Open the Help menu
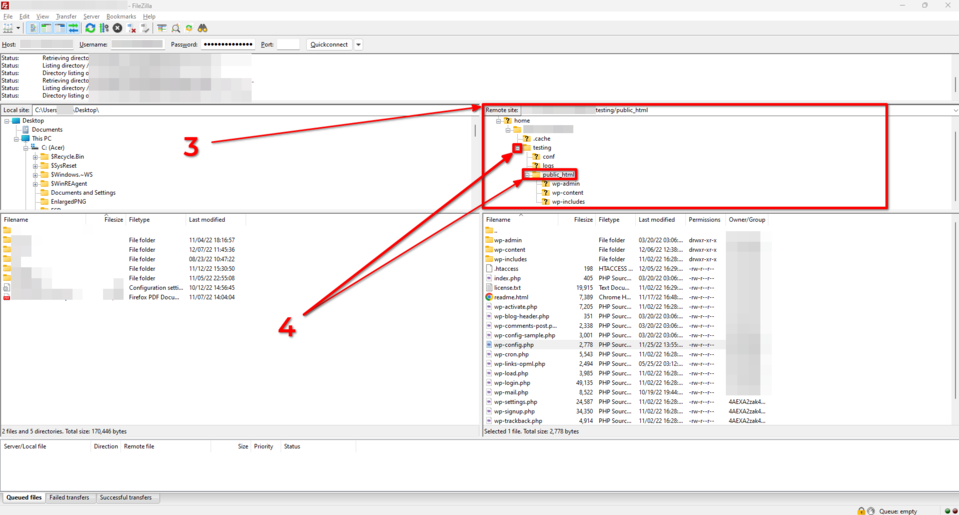This screenshot has height=515, width=959. [149, 17]
